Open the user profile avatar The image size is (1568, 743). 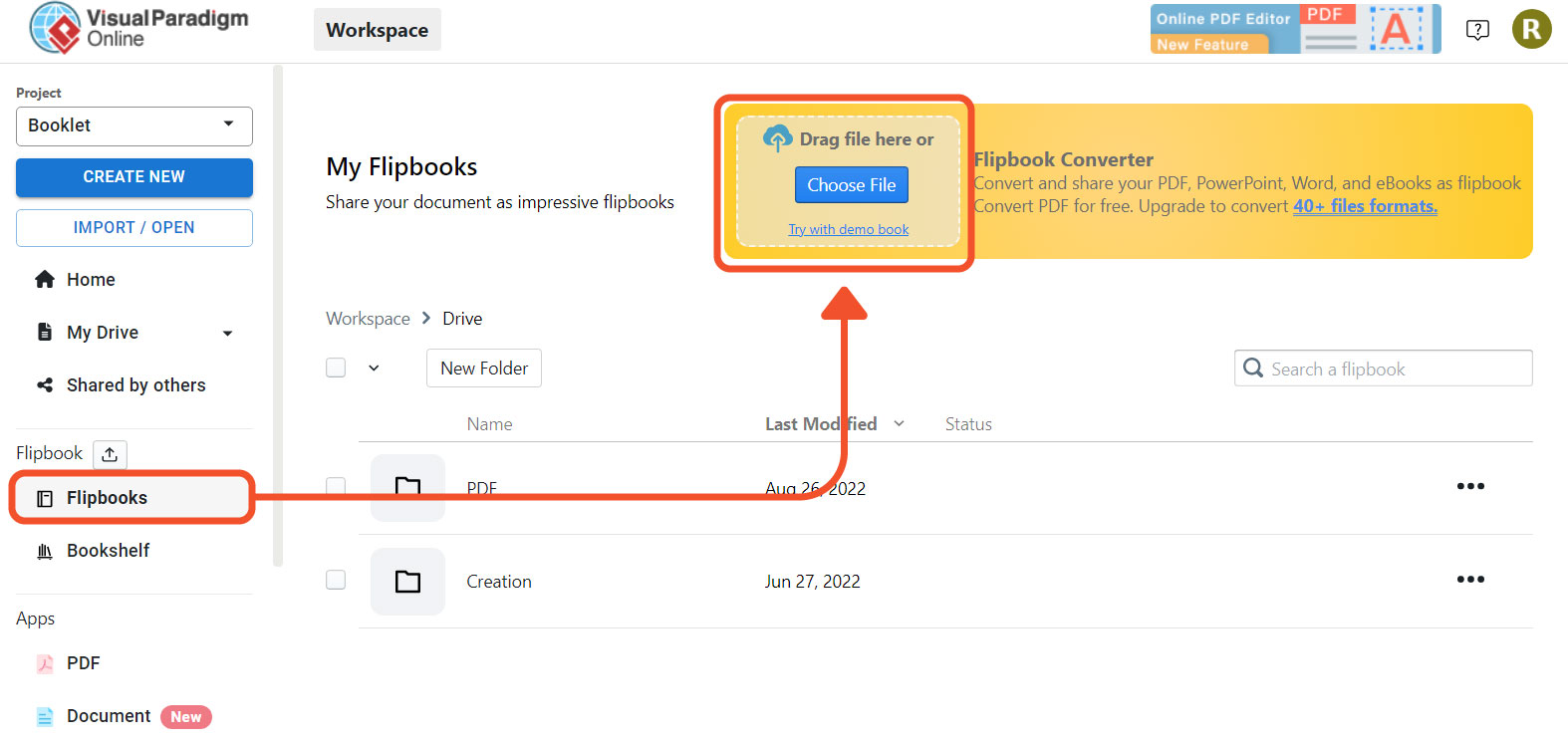pyautogui.click(x=1531, y=30)
